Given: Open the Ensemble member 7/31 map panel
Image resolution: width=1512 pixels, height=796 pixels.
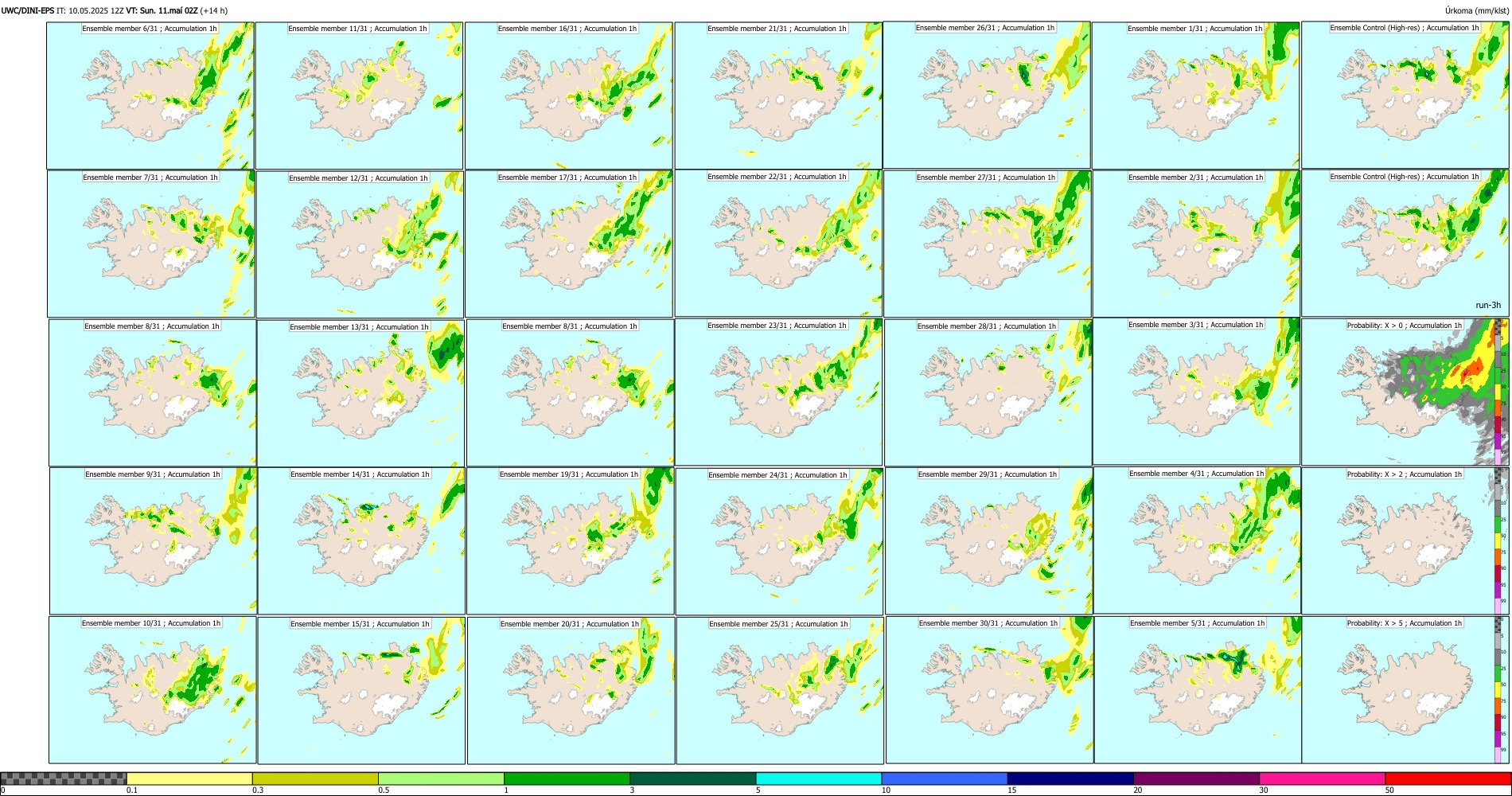Looking at the screenshot, I should (151, 244).
